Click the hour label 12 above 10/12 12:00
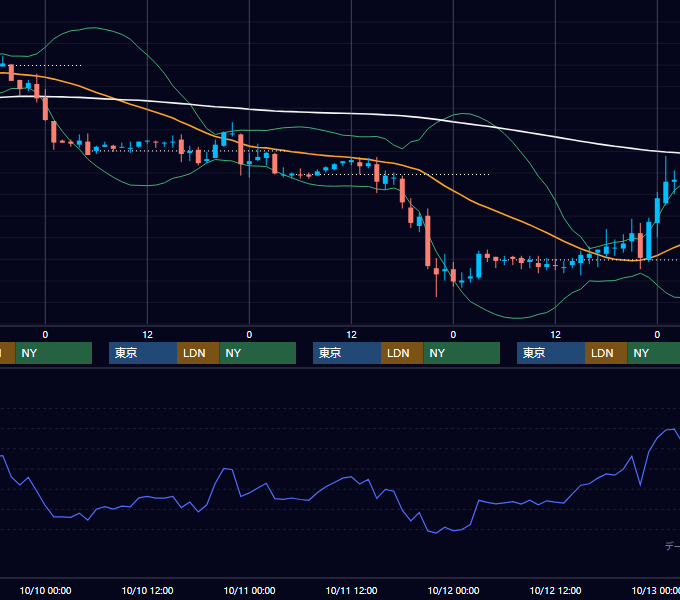The image size is (680, 600). [x=556, y=335]
